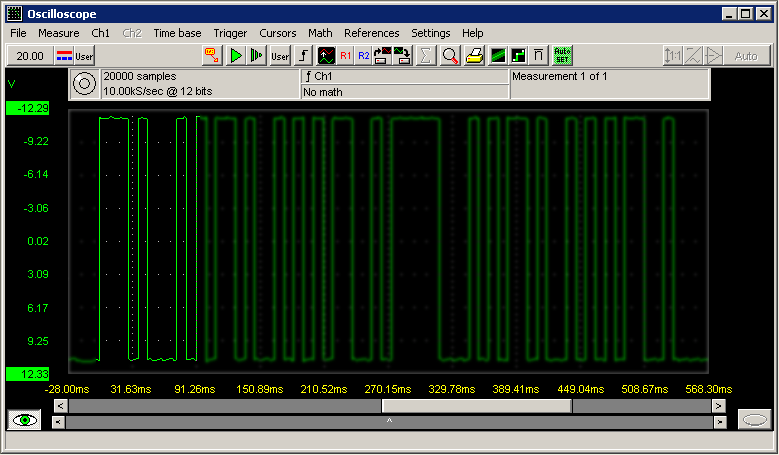Click the rising-edge trigger icon
Image resolution: width=779 pixels, height=455 pixels.
pos(303,56)
